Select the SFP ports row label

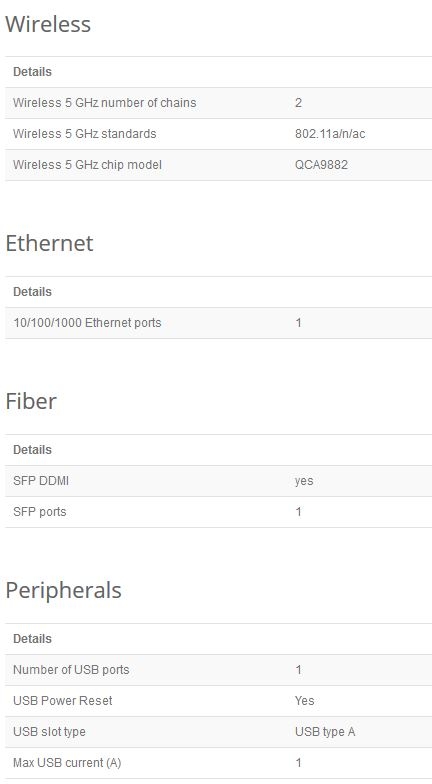pos(40,512)
